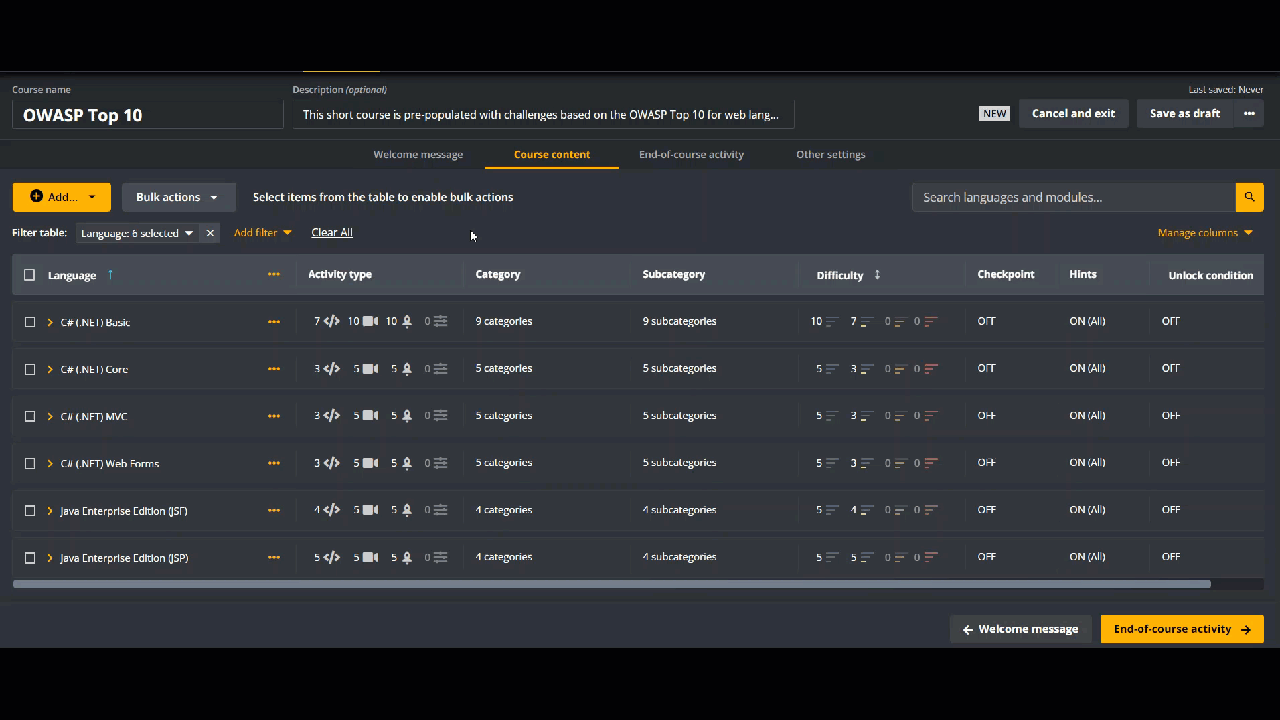The height and width of the screenshot is (720, 1280).
Task: Switch to the End-of-course activity tab
Action: [691, 154]
